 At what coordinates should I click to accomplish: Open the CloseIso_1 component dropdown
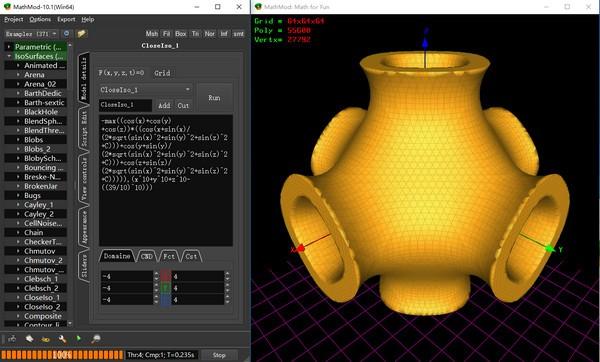[x=146, y=90]
